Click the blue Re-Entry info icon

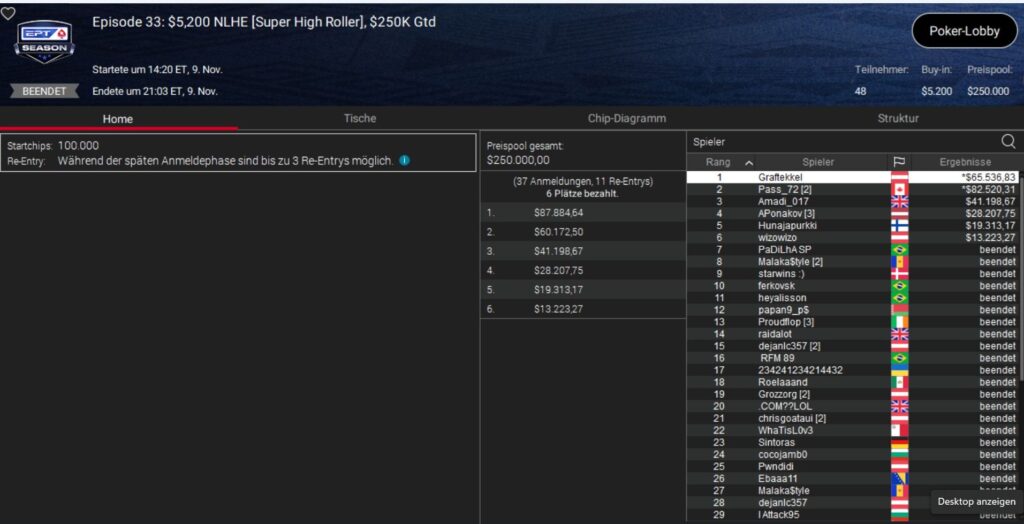pos(404,160)
